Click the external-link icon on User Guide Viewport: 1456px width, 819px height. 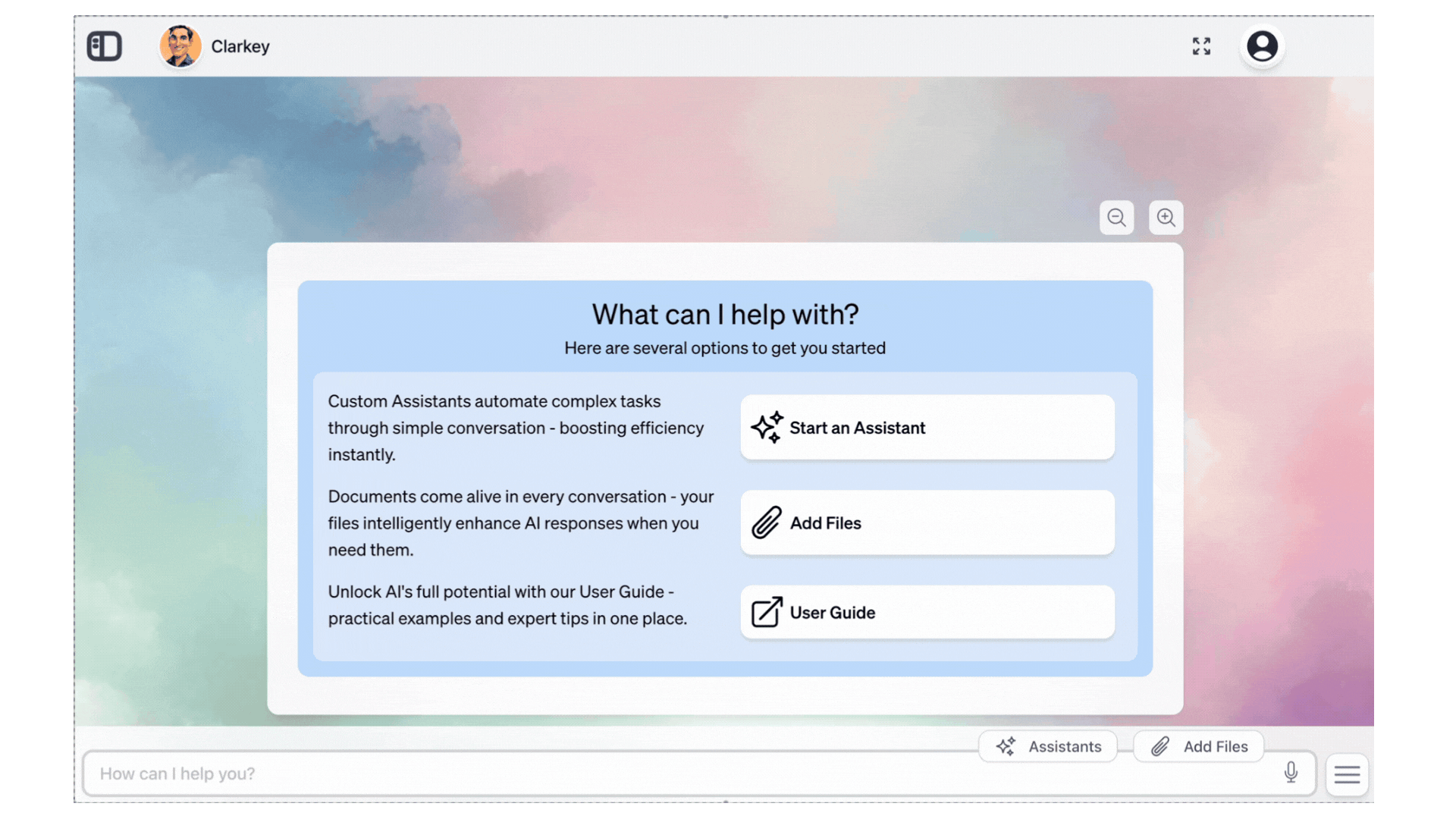(766, 612)
